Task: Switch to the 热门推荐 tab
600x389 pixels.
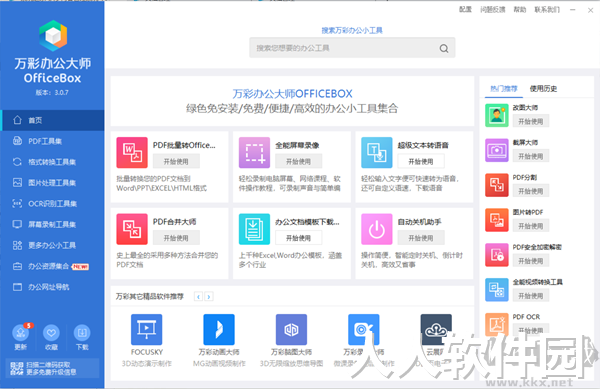Action: point(504,89)
